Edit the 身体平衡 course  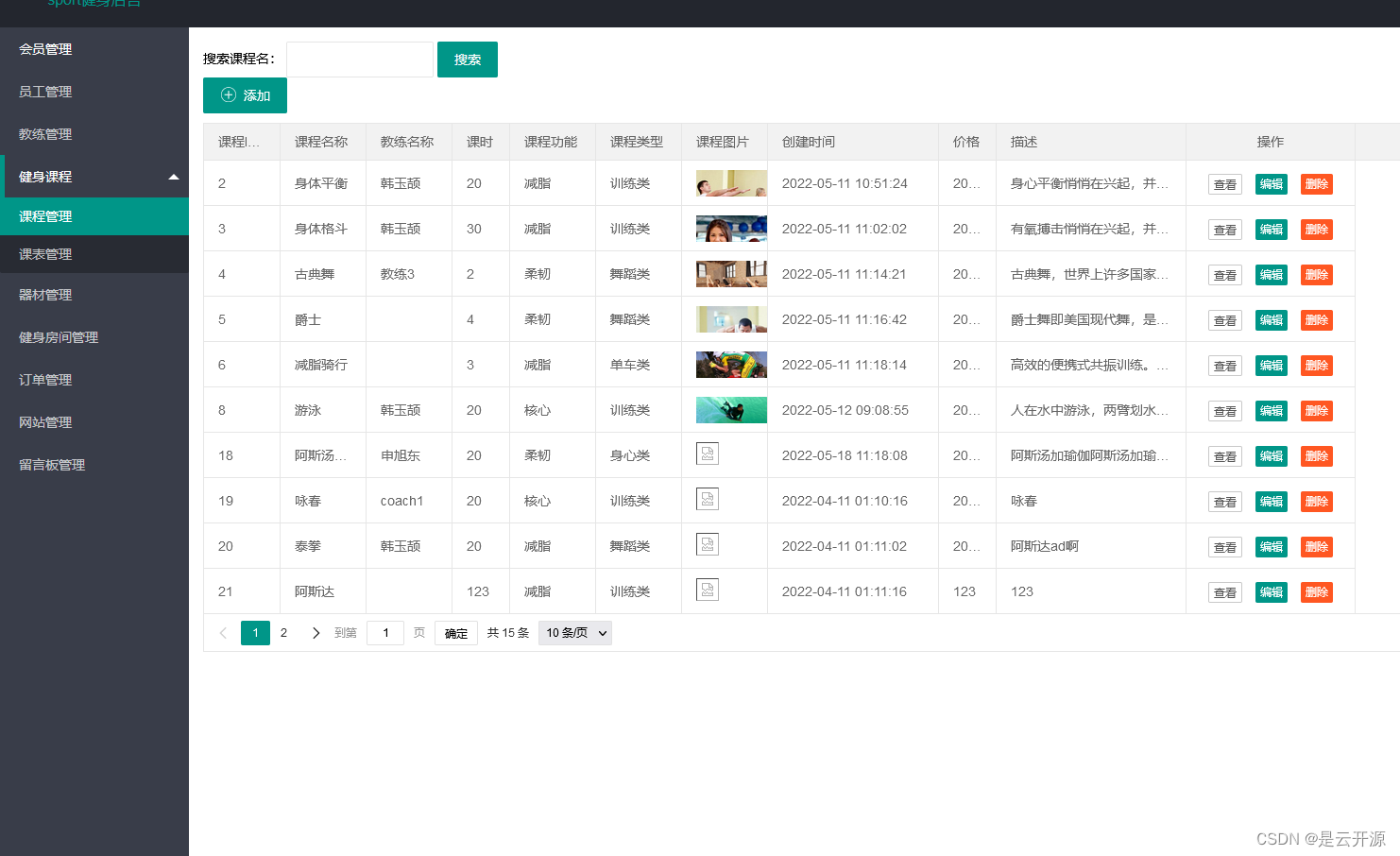[x=1272, y=184]
